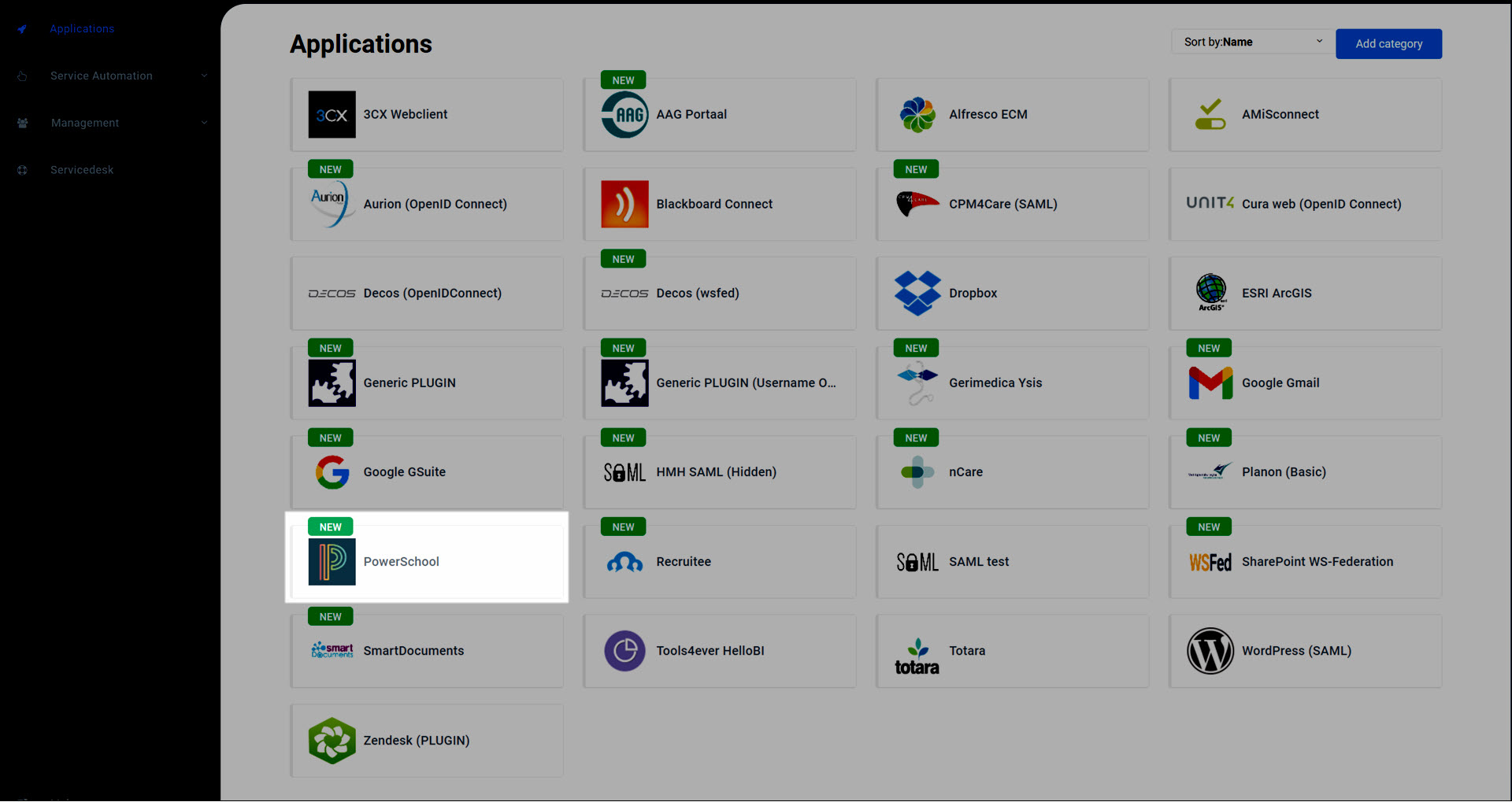Select the Generic PLUGIN gear icon

332,383
